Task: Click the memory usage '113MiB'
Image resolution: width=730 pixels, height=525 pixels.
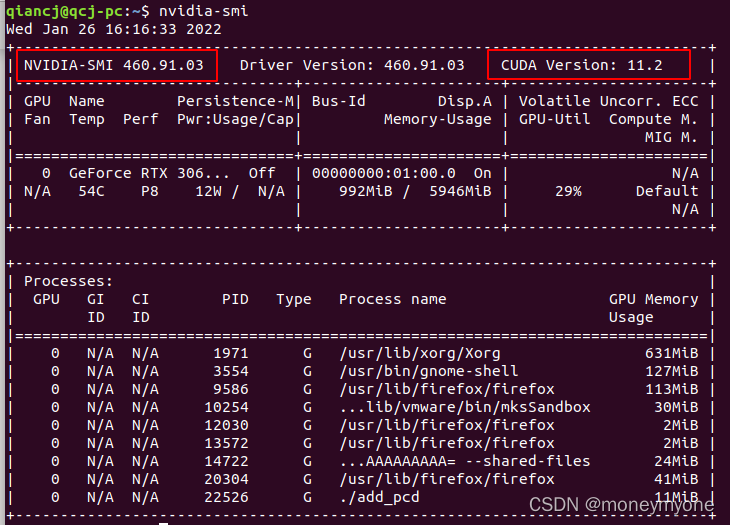Action: pyautogui.click(x=671, y=389)
